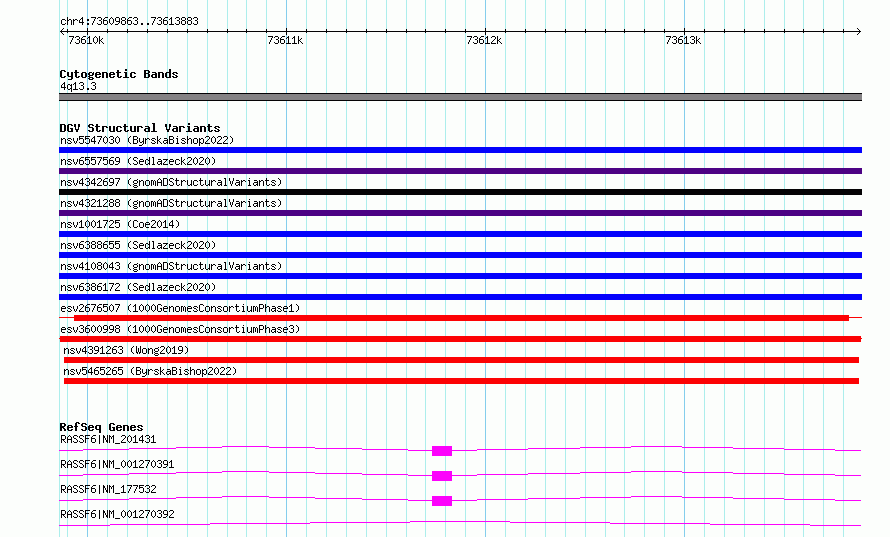Select the magenta exon box of NM_001270391

tap(442, 476)
